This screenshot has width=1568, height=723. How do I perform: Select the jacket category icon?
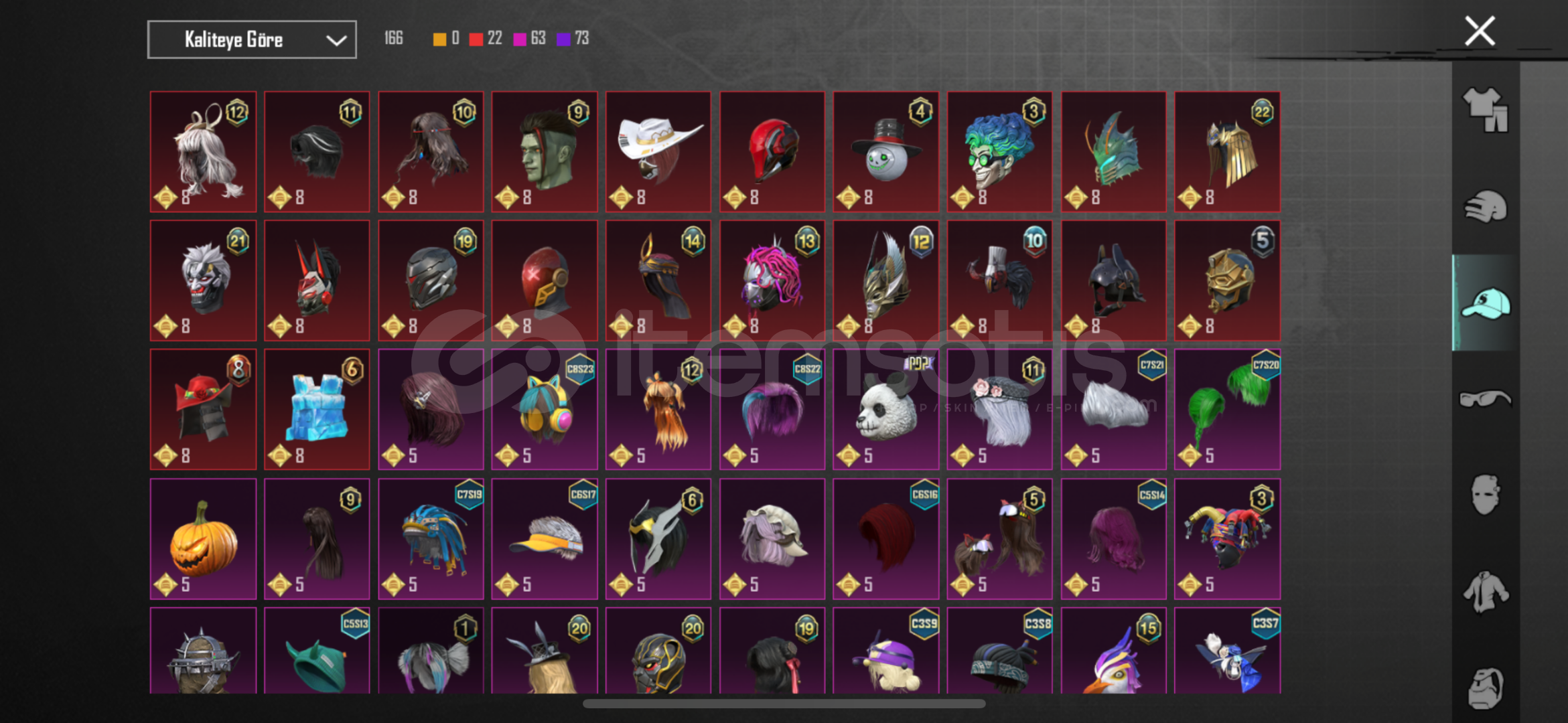pos(1485,592)
